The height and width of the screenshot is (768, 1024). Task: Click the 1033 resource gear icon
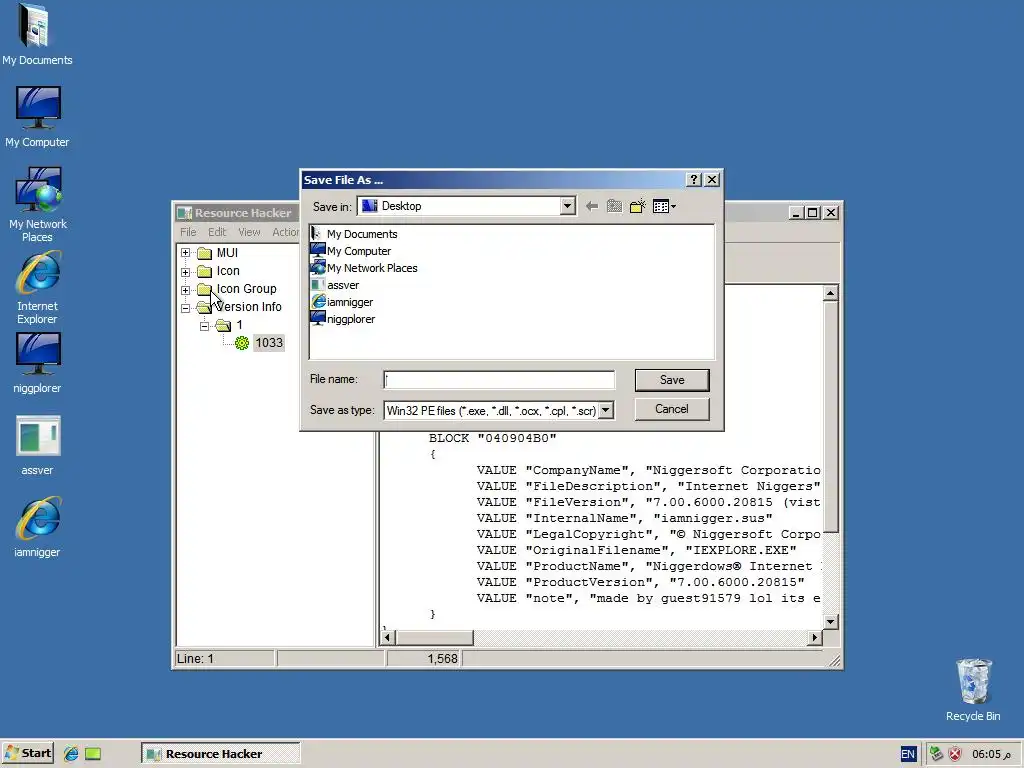click(242, 343)
